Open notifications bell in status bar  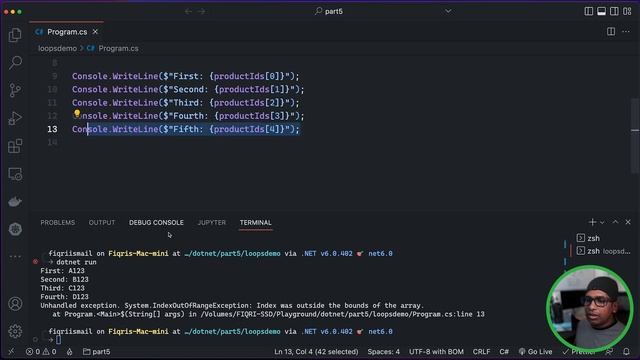626,351
